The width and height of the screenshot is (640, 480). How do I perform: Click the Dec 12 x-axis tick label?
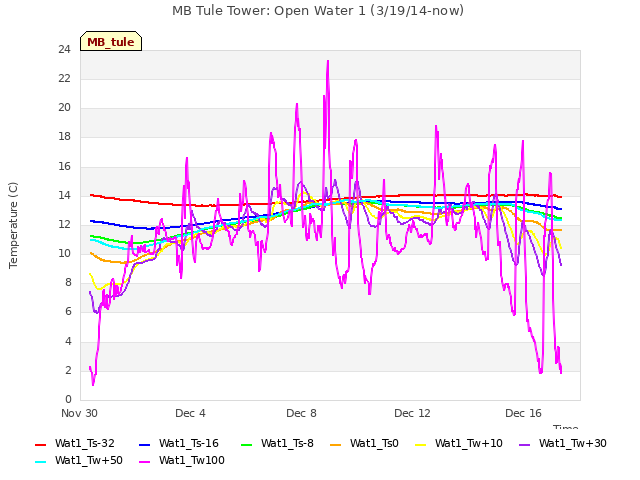click(412, 413)
